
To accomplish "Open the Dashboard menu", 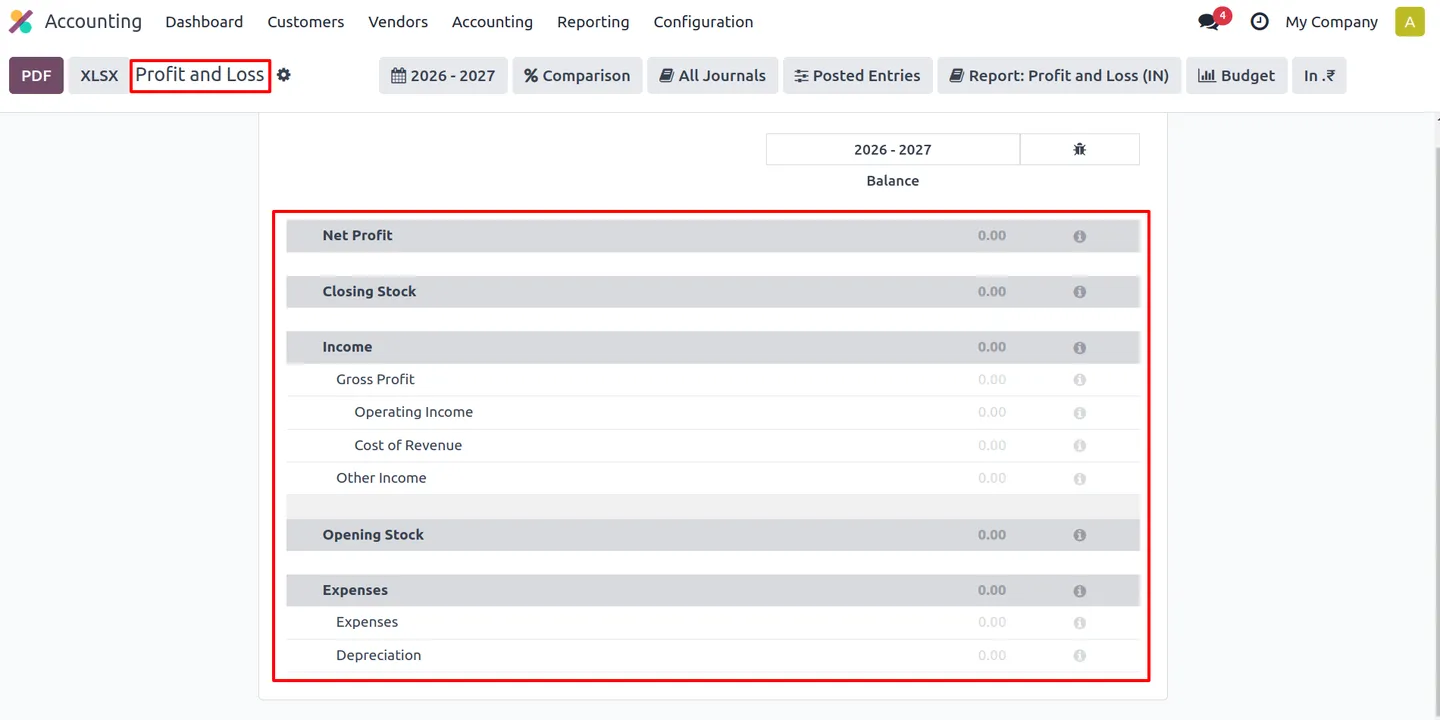I will [x=204, y=21].
